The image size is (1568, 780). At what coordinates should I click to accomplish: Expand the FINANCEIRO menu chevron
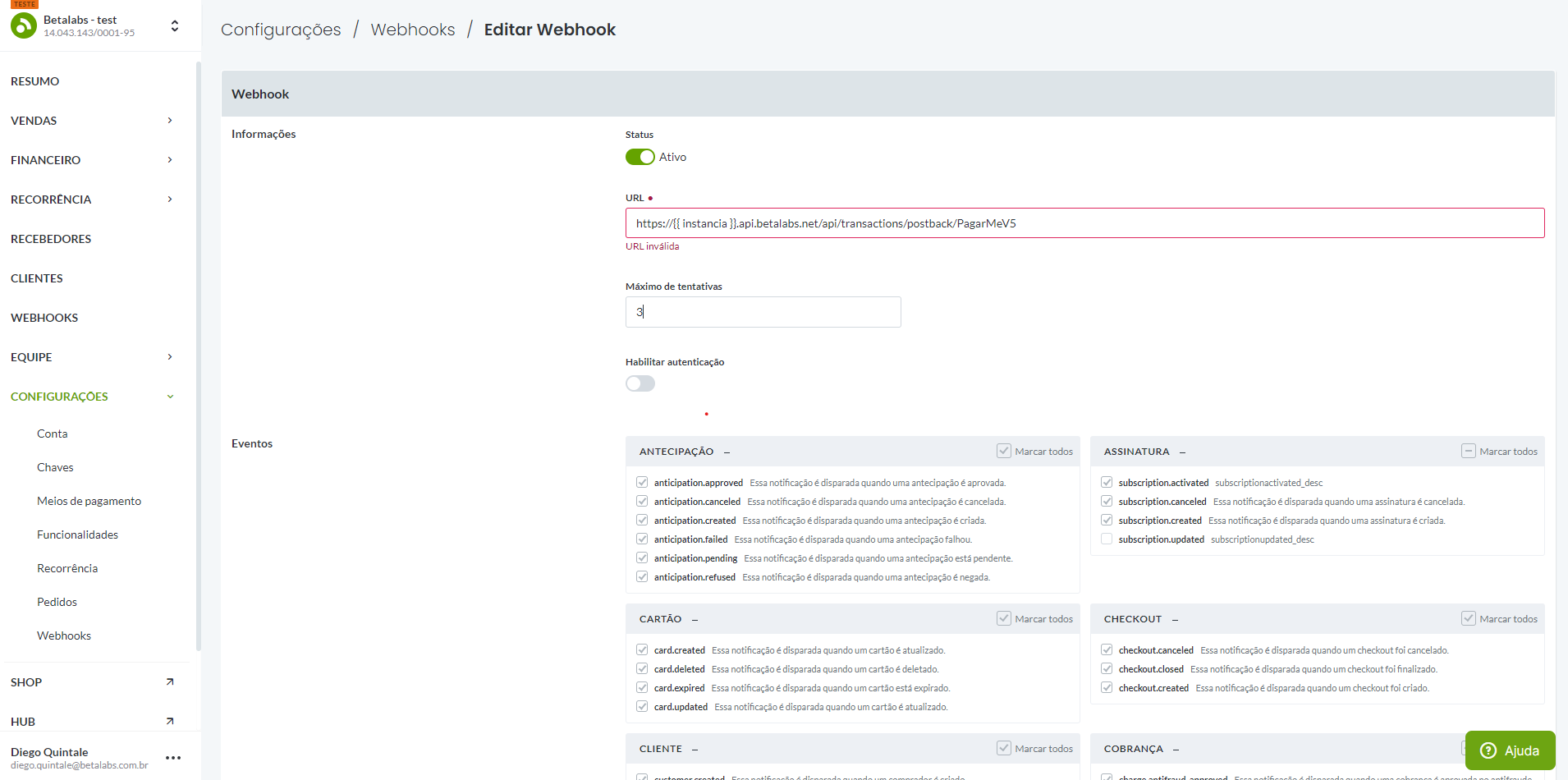[x=170, y=160]
